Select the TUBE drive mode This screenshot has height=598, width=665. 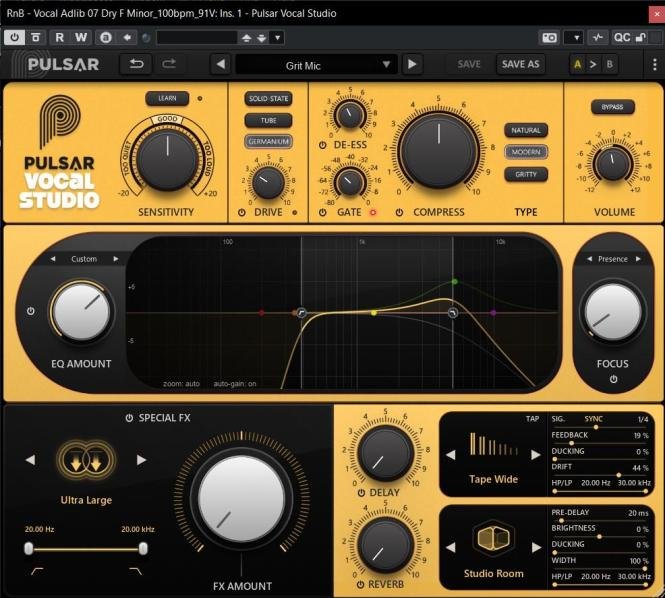pyautogui.click(x=268, y=120)
